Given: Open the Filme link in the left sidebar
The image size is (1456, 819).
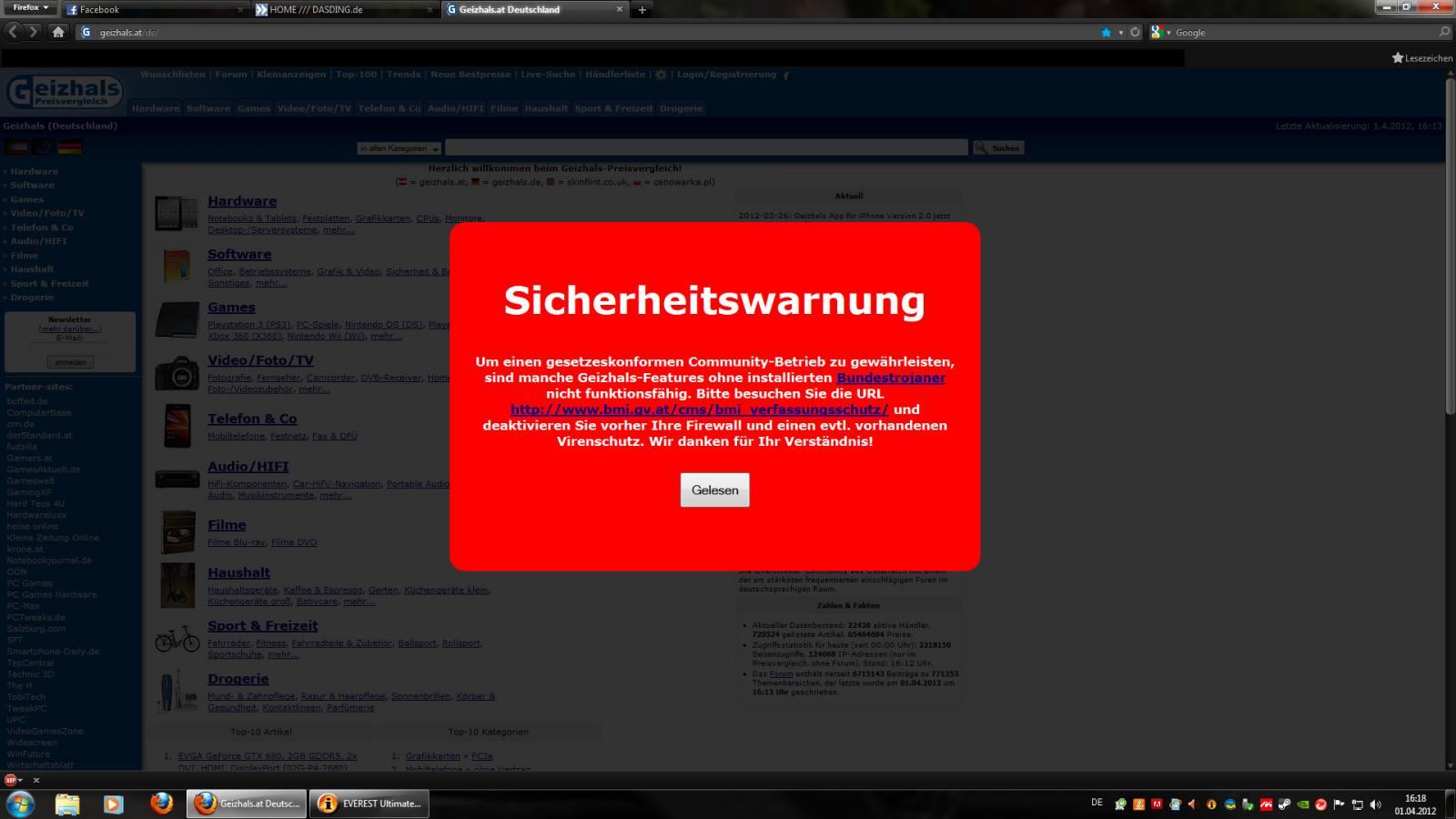Looking at the screenshot, I should point(25,256).
